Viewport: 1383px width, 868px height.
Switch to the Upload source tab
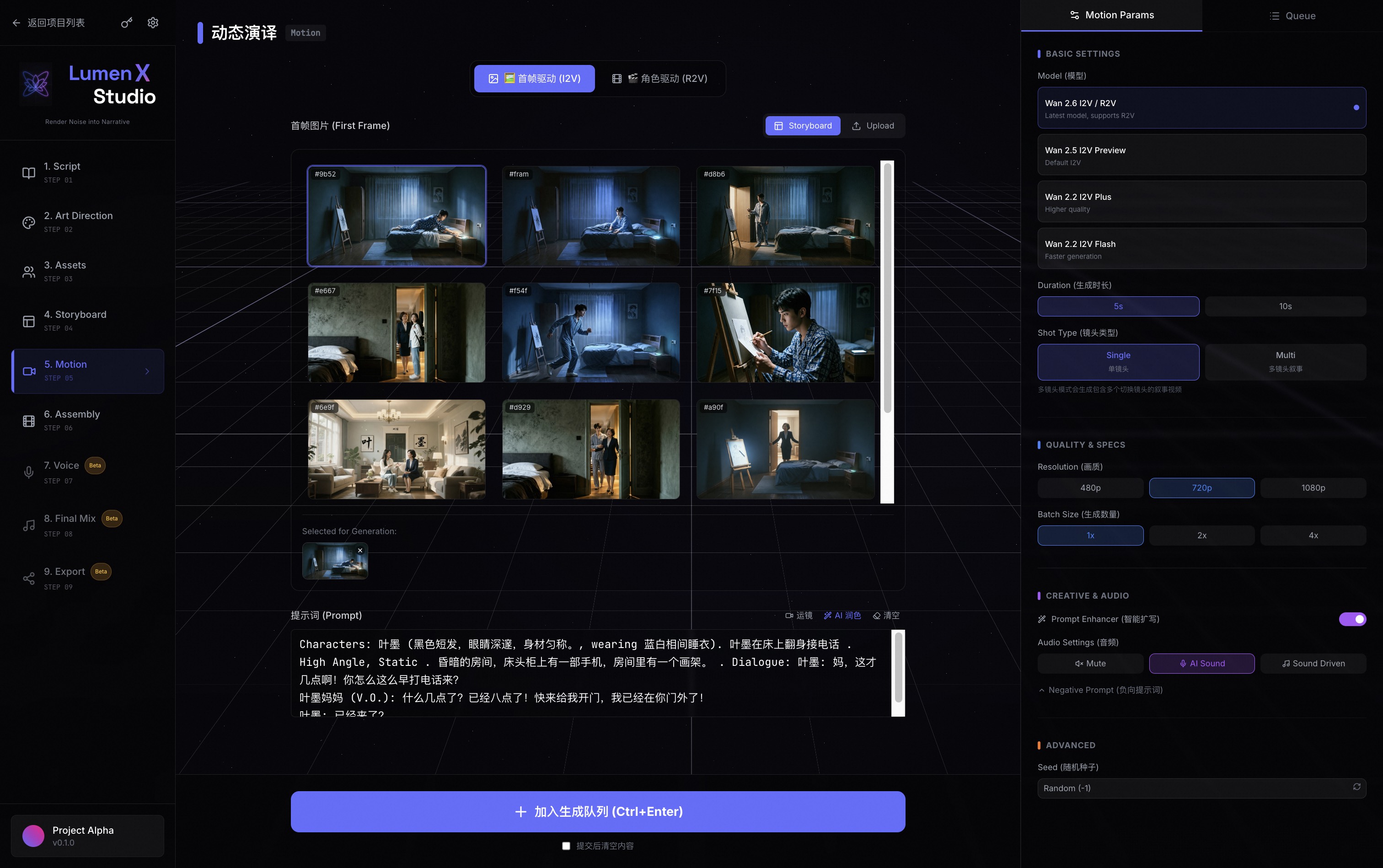coord(873,126)
